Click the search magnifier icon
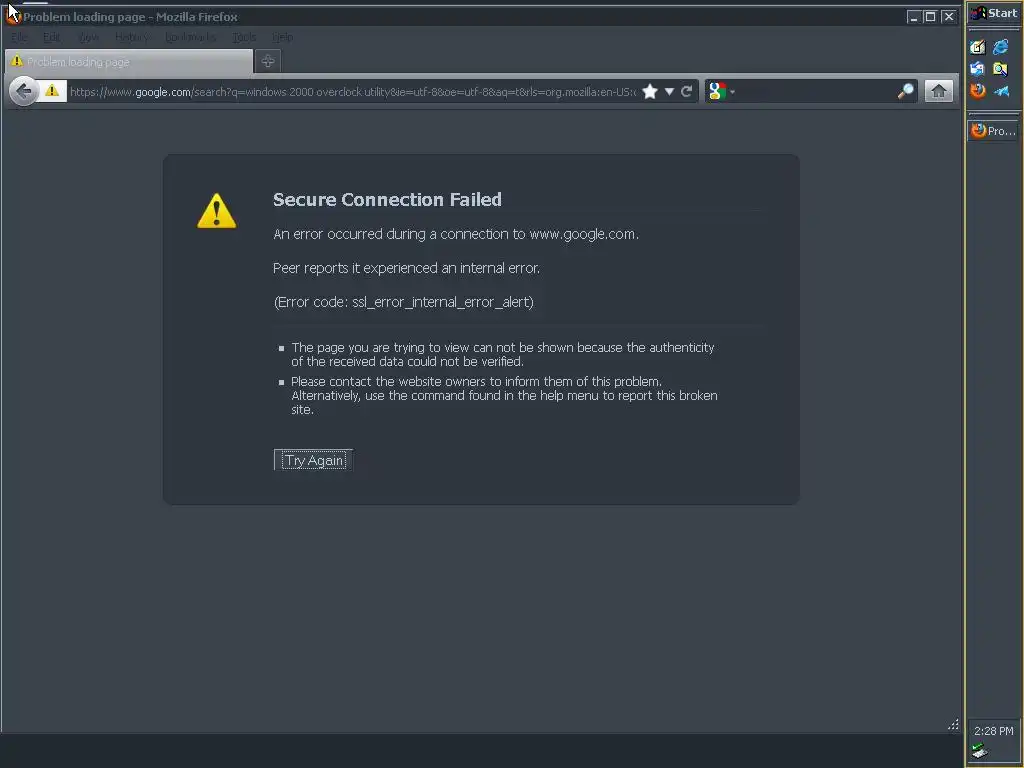Image resolution: width=1024 pixels, height=768 pixels. 906,91
